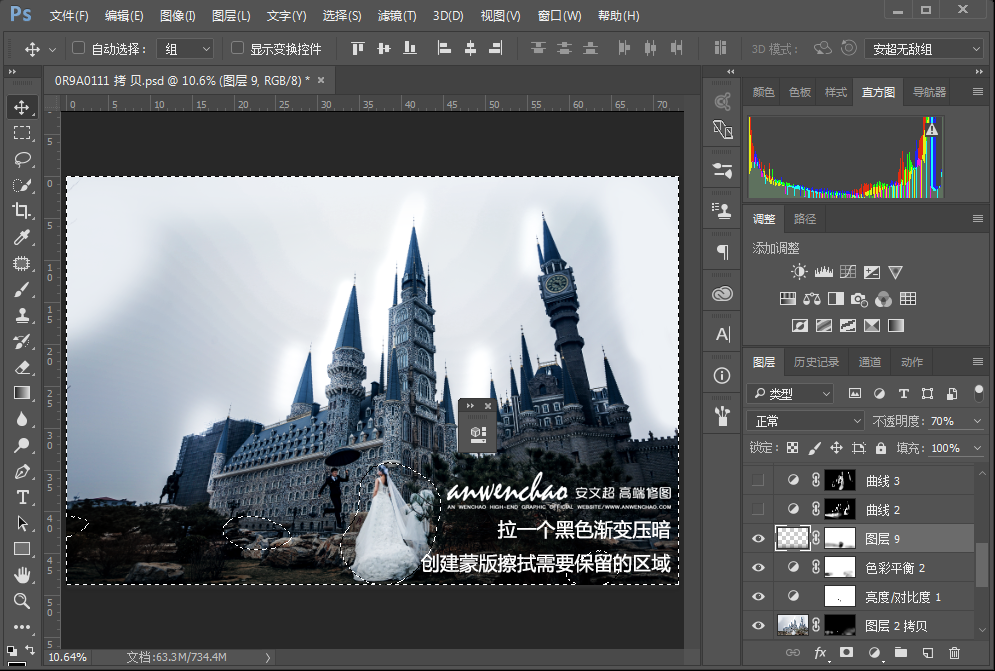Hide the 图层 9 layer
The width and height of the screenshot is (995, 671).
point(758,538)
